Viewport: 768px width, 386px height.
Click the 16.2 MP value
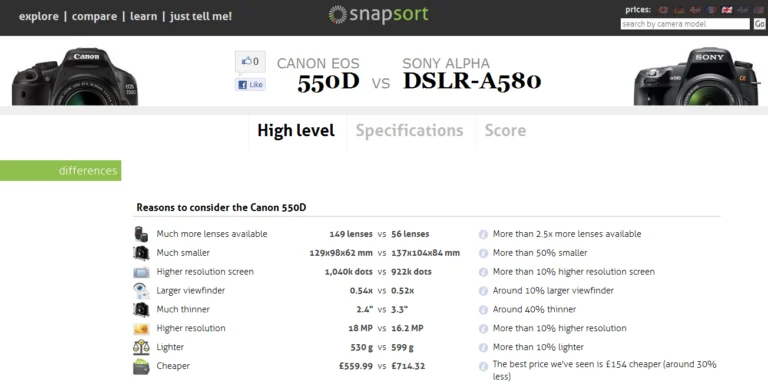point(408,328)
